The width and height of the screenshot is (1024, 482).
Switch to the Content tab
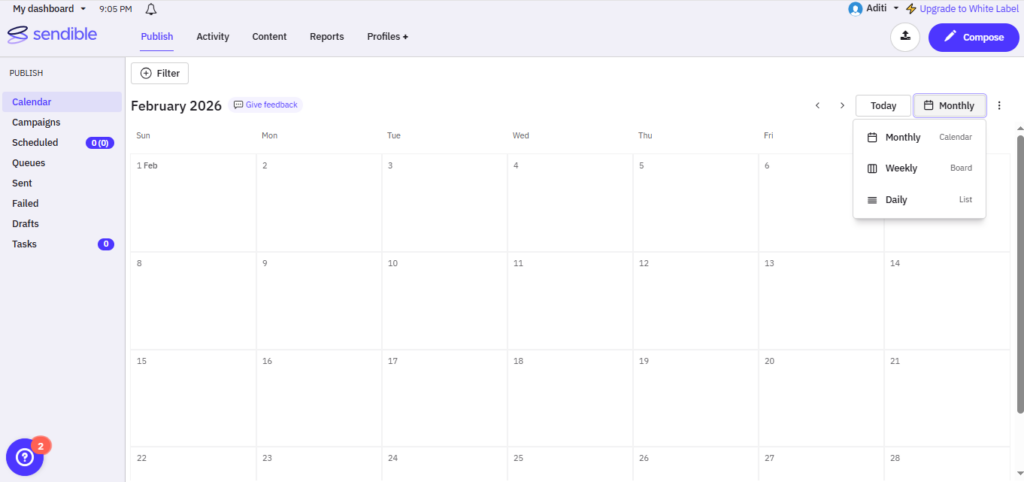point(269,37)
